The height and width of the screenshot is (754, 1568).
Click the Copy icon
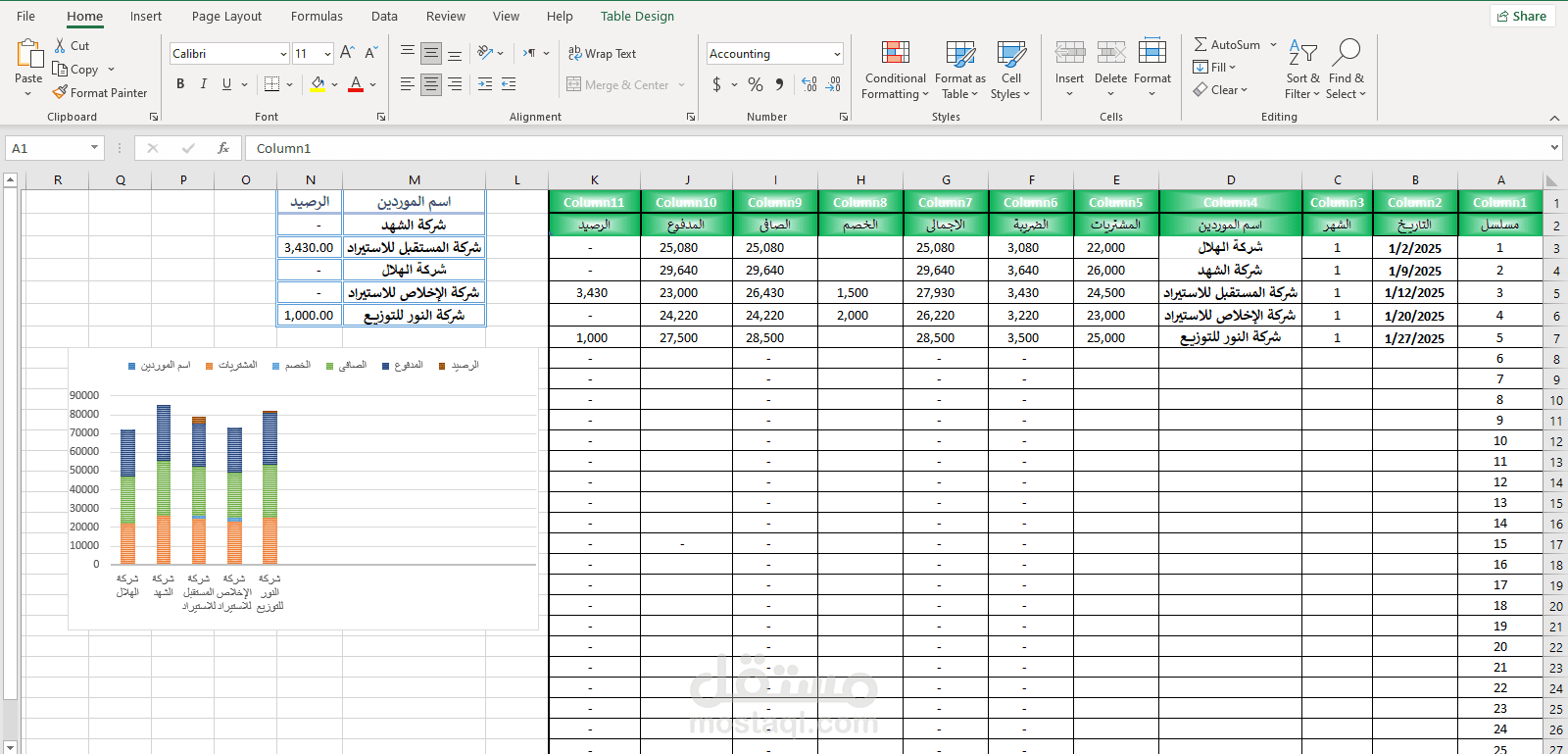pyautogui.click(x=60, y=69)
